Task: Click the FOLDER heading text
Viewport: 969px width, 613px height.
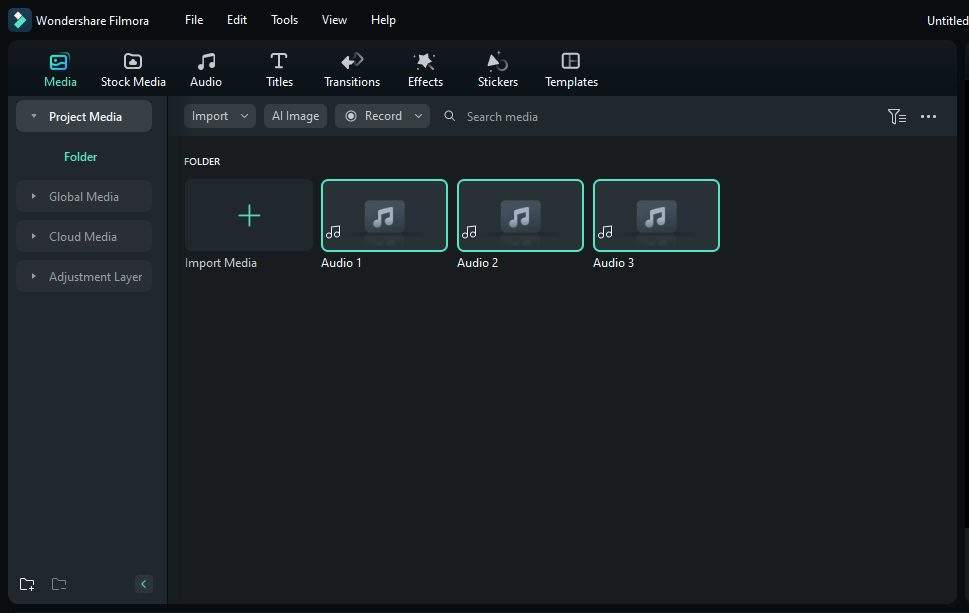Action: click(x=202, y=161)
